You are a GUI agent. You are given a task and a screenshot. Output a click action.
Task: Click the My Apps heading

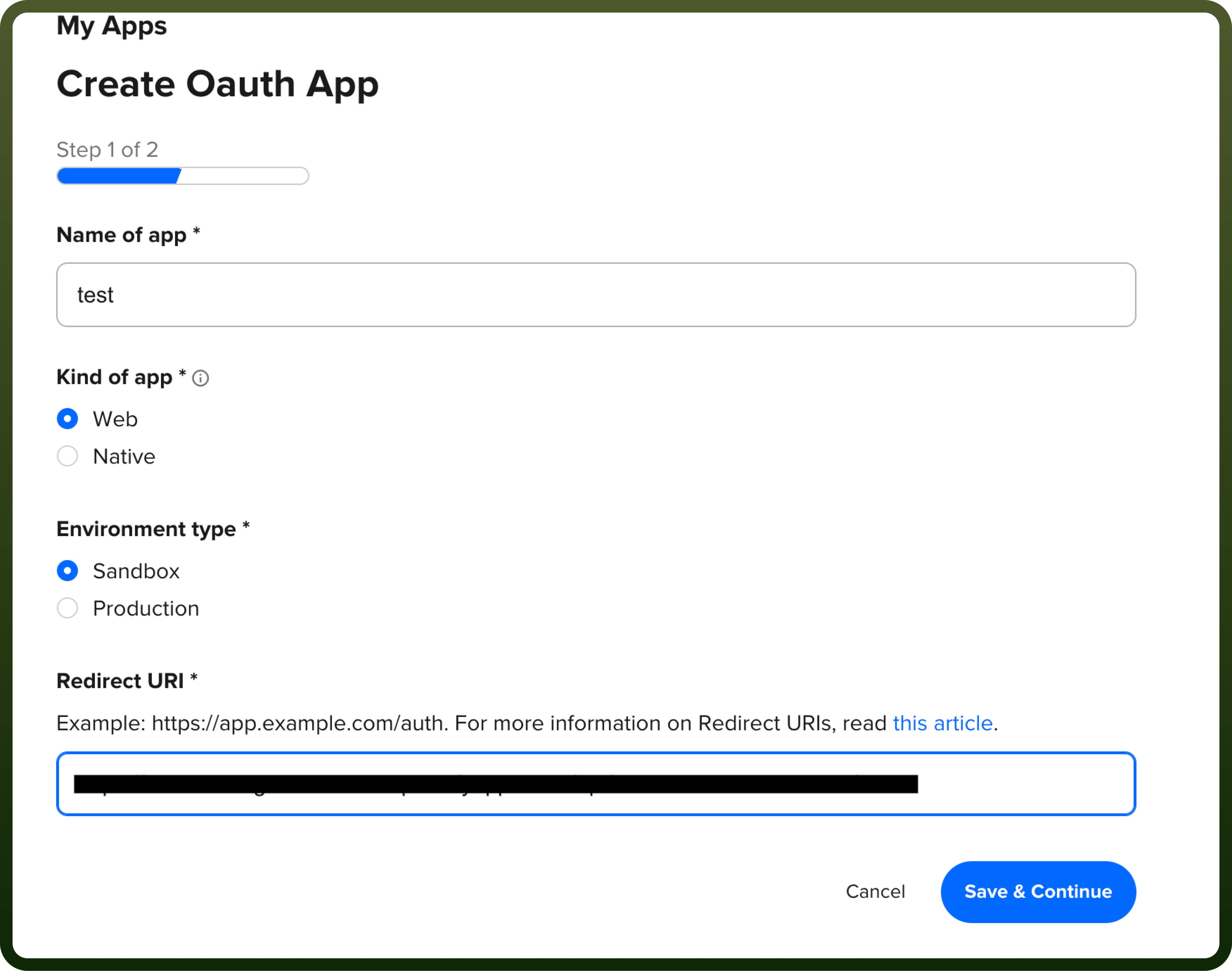(x=112, y=26)
